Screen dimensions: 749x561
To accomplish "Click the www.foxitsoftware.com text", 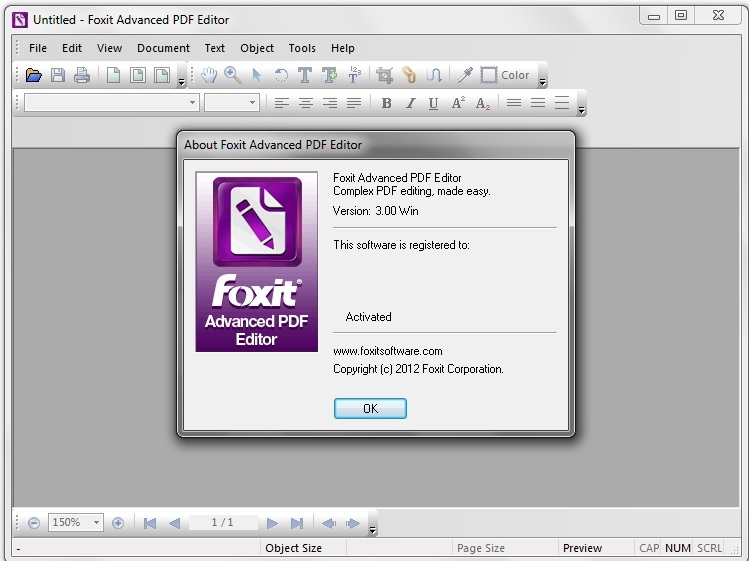I will [x=388, y=351].
